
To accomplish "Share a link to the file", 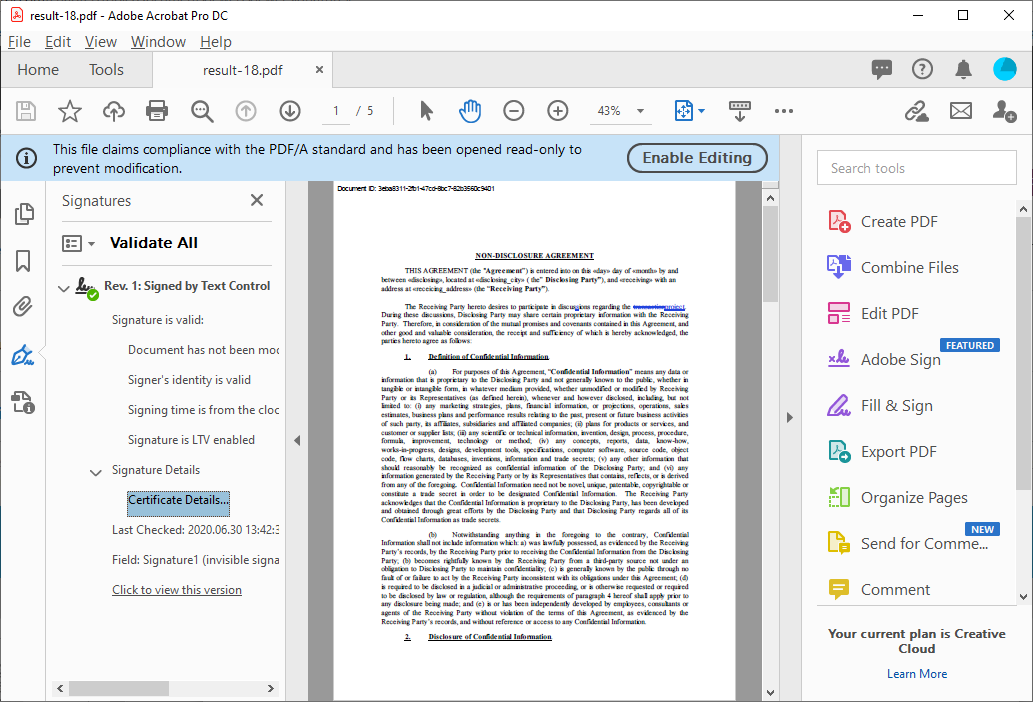I will [916, 111].
